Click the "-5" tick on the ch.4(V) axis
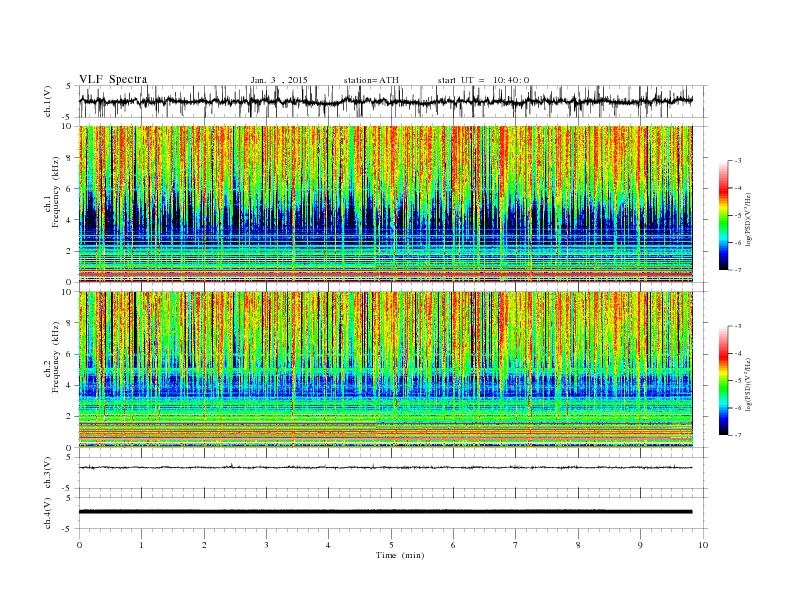The height and width of the screenshot is (612, 792). click(x=68, y=529)
